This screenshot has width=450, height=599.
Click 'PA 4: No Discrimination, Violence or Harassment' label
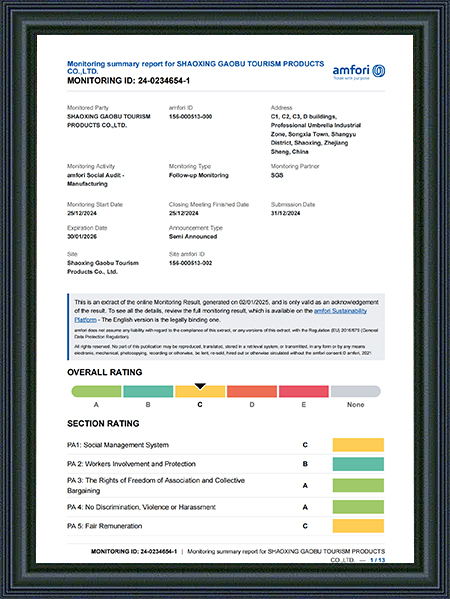pyautogui.click(x=141, y=507)
